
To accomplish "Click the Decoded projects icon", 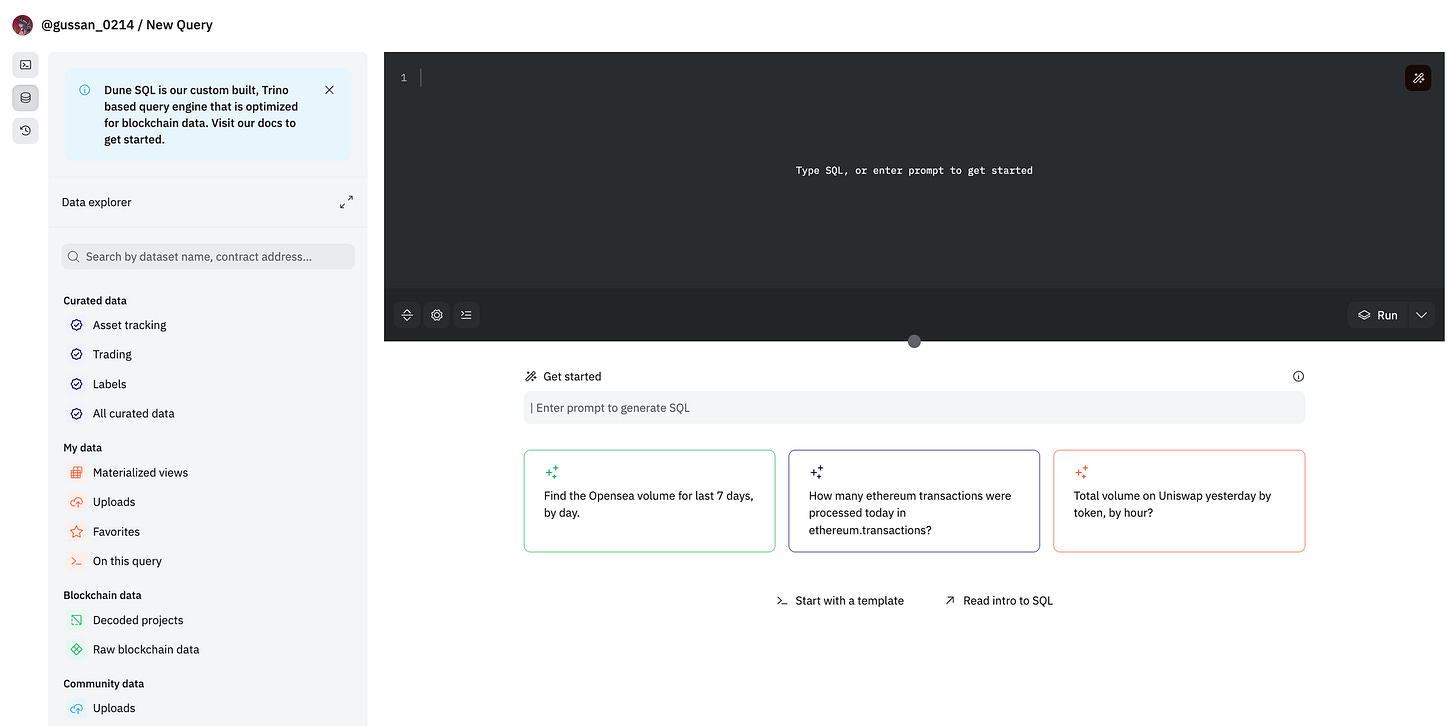I will coord(76,620).
